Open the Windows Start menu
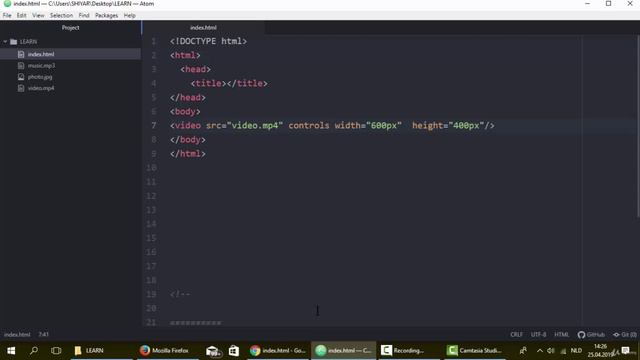 11,351
